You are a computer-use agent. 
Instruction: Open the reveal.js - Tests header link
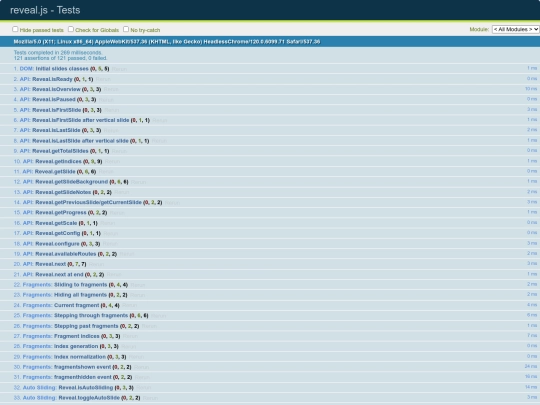click(x=45, y=10)
